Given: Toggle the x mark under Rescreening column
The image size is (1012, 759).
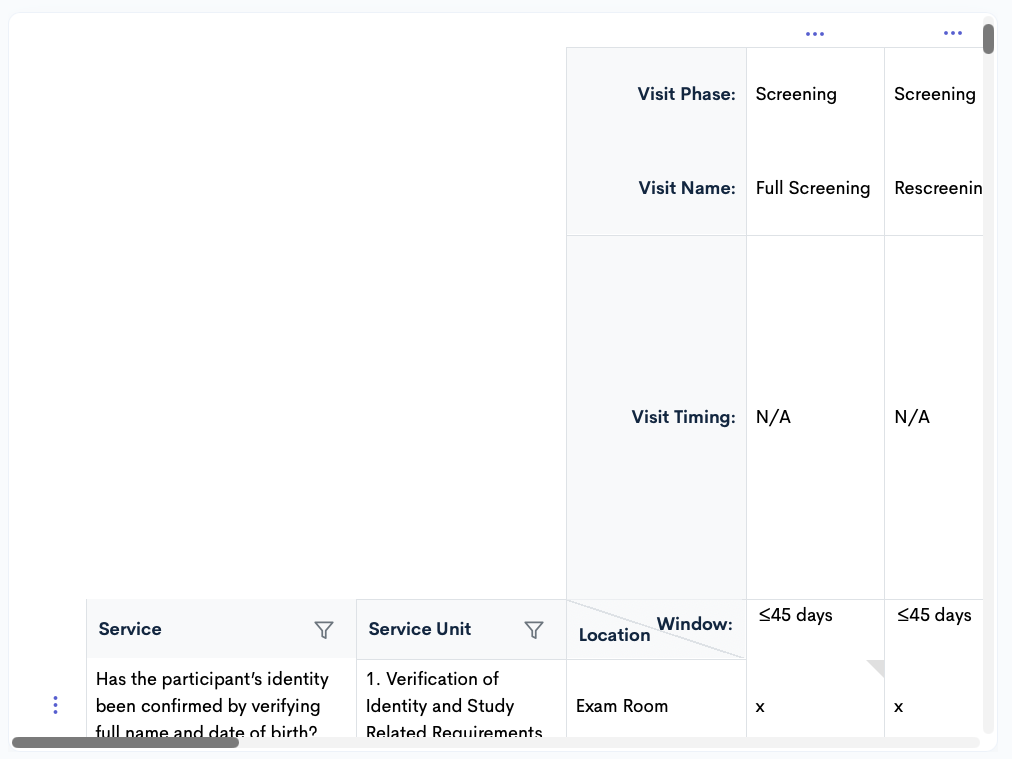Looking at the screenshot, I should [x=898, y=706].
